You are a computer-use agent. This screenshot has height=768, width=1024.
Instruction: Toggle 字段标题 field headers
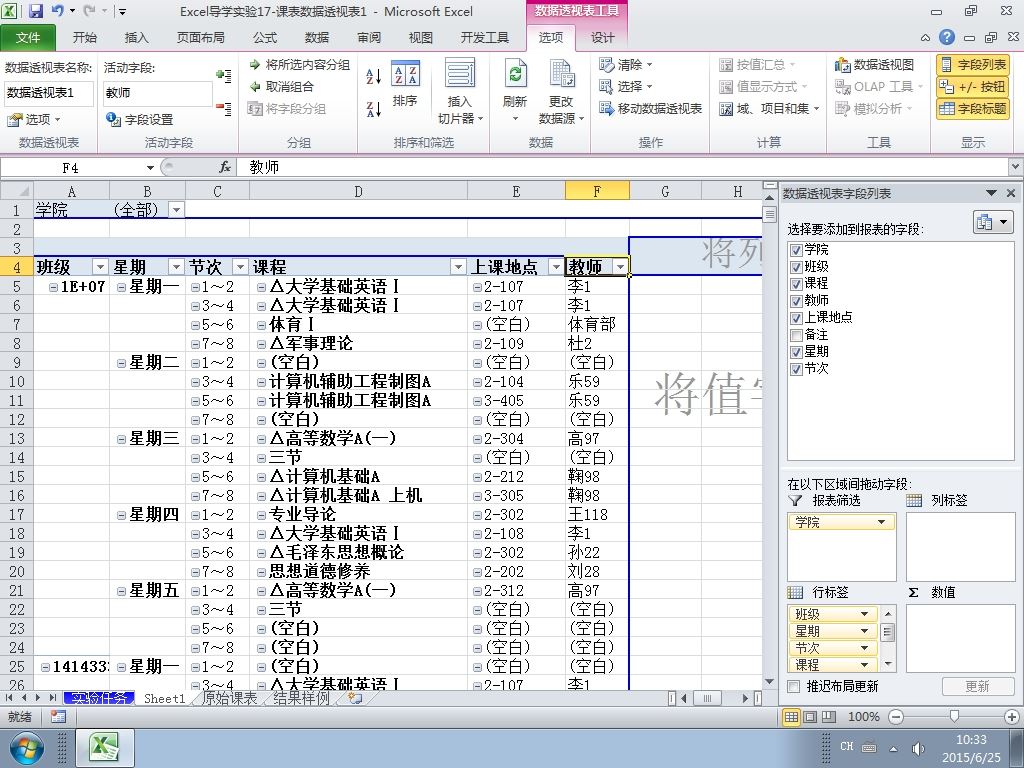tap(973, 108)
